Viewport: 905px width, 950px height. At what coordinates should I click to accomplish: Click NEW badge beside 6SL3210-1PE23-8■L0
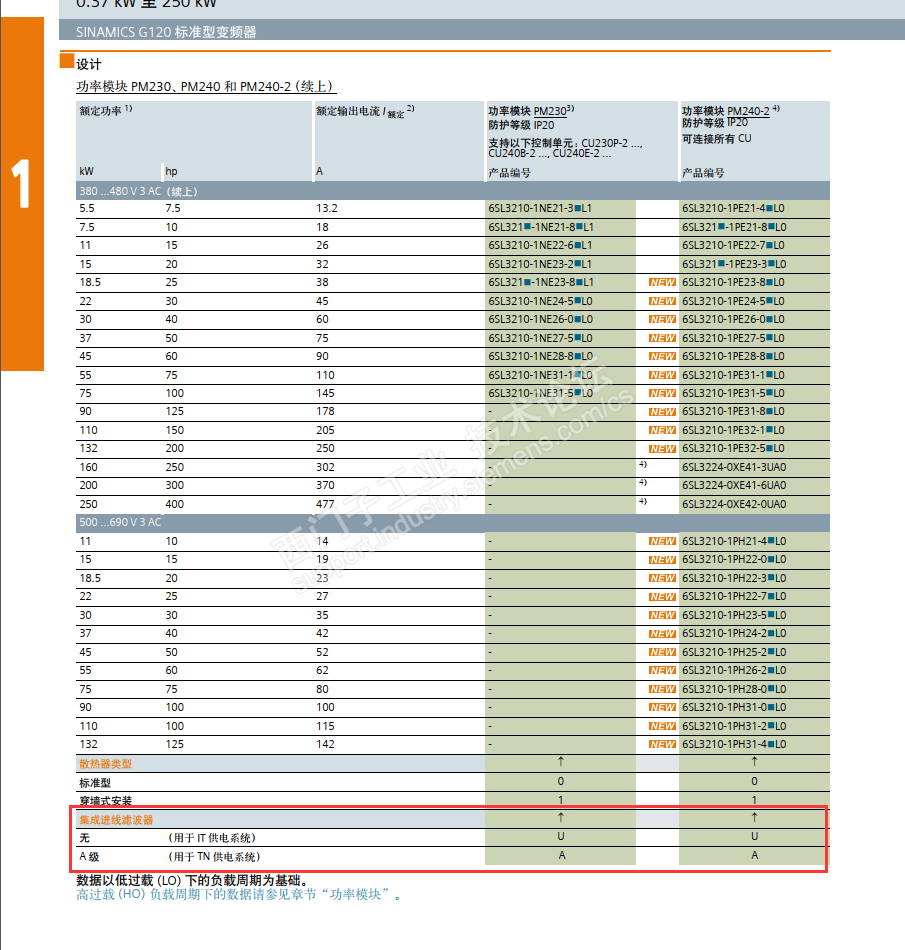pyautogui.click(x=662, y=282)
